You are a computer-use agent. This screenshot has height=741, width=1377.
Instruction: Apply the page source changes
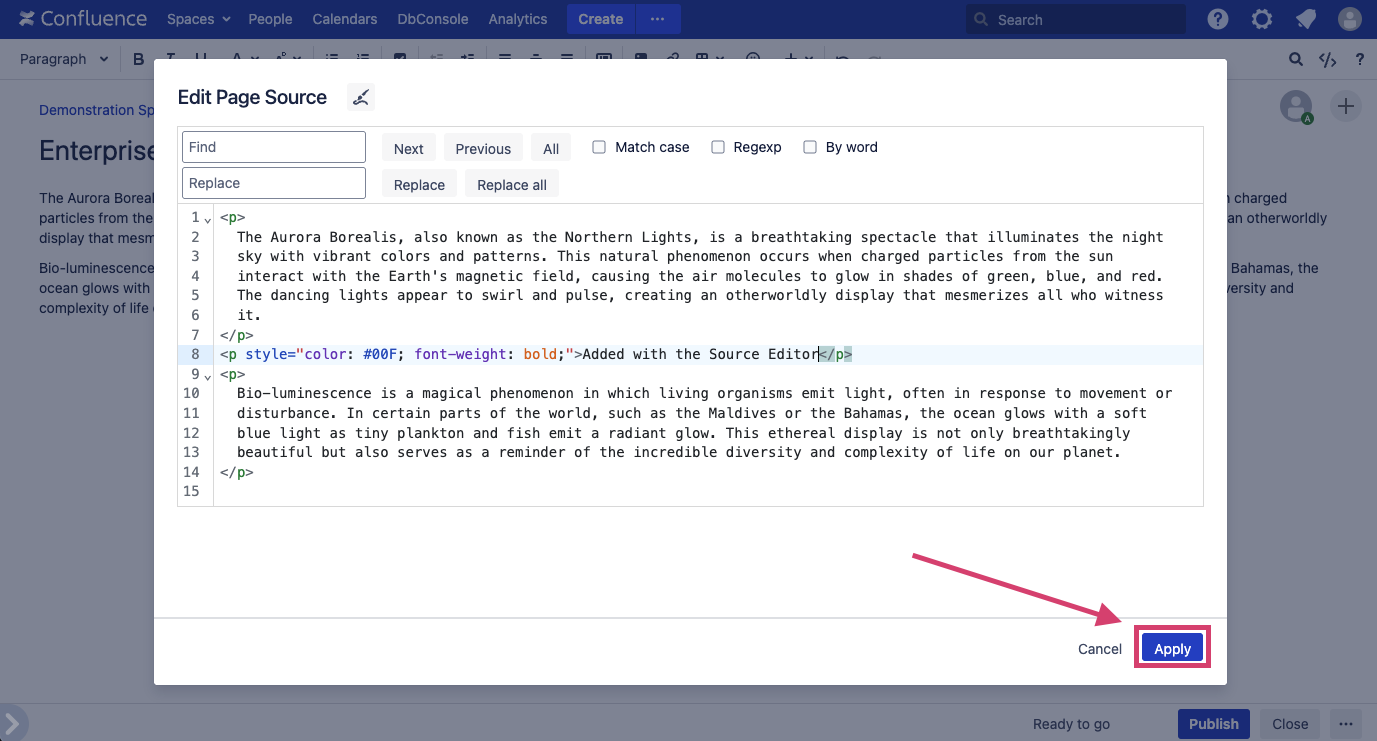pos(1171,648)
